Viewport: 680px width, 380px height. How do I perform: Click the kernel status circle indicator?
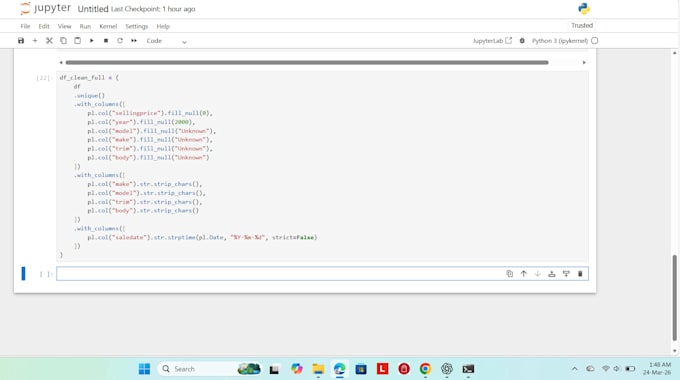click(595, 41)
